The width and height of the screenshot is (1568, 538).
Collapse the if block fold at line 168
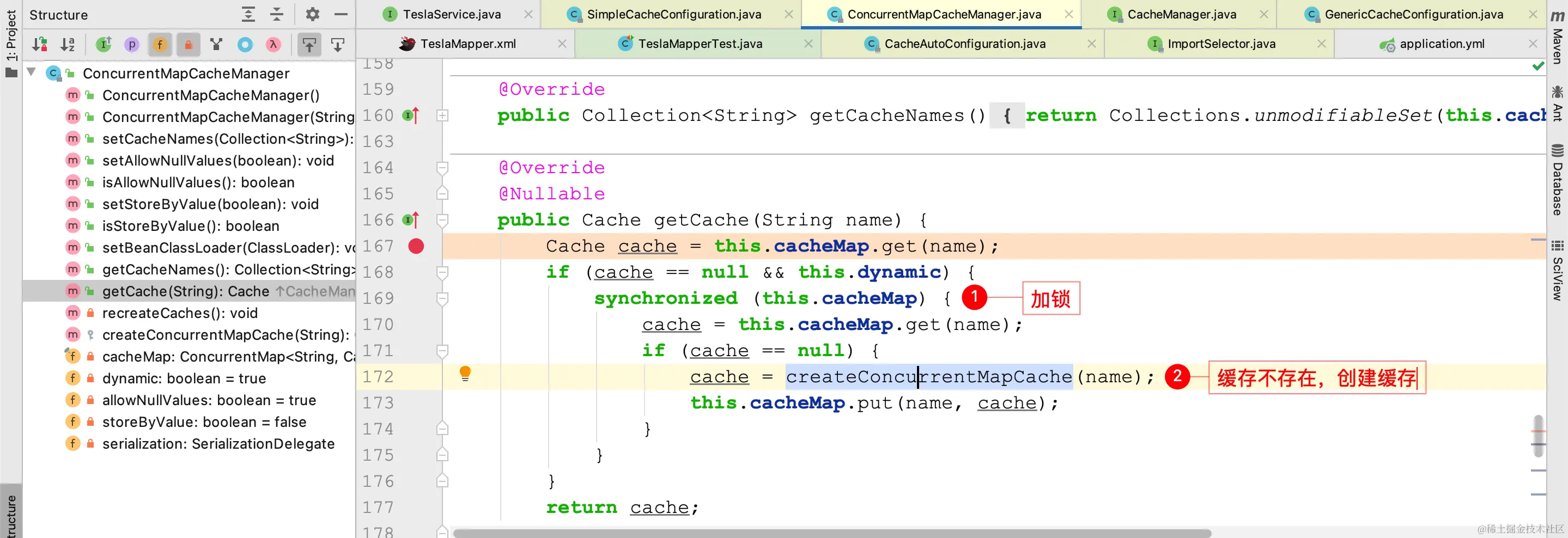(x=442, y=272)
